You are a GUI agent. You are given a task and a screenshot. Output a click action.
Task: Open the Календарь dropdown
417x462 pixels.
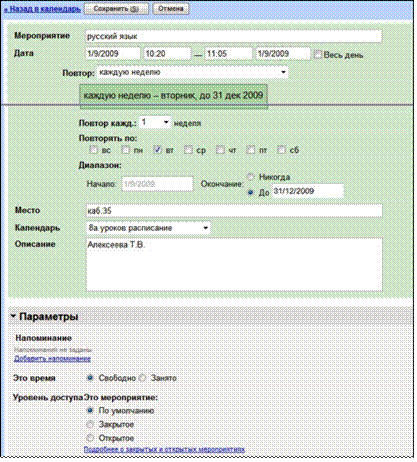148,228
